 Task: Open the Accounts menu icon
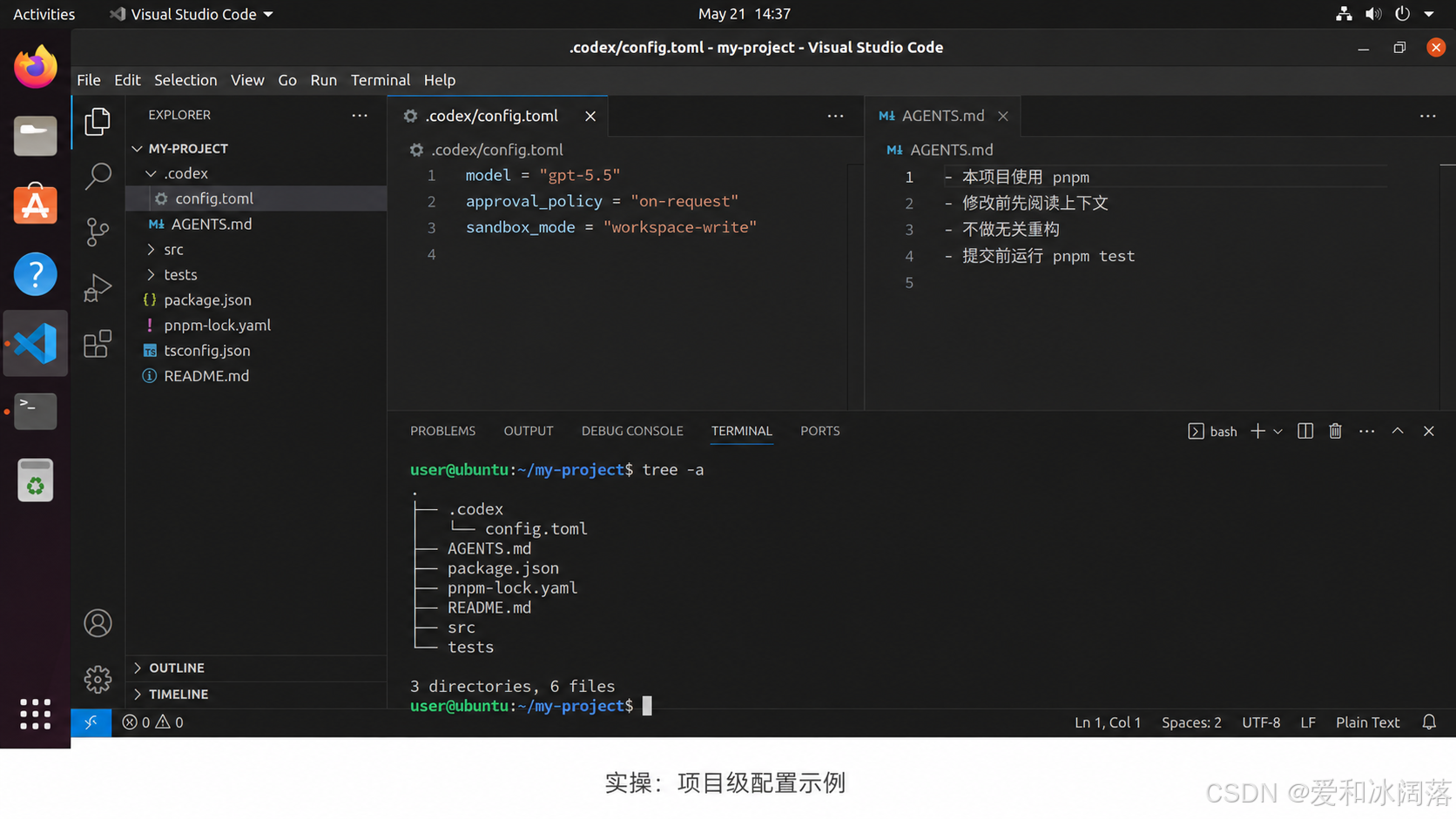point(98,623)
